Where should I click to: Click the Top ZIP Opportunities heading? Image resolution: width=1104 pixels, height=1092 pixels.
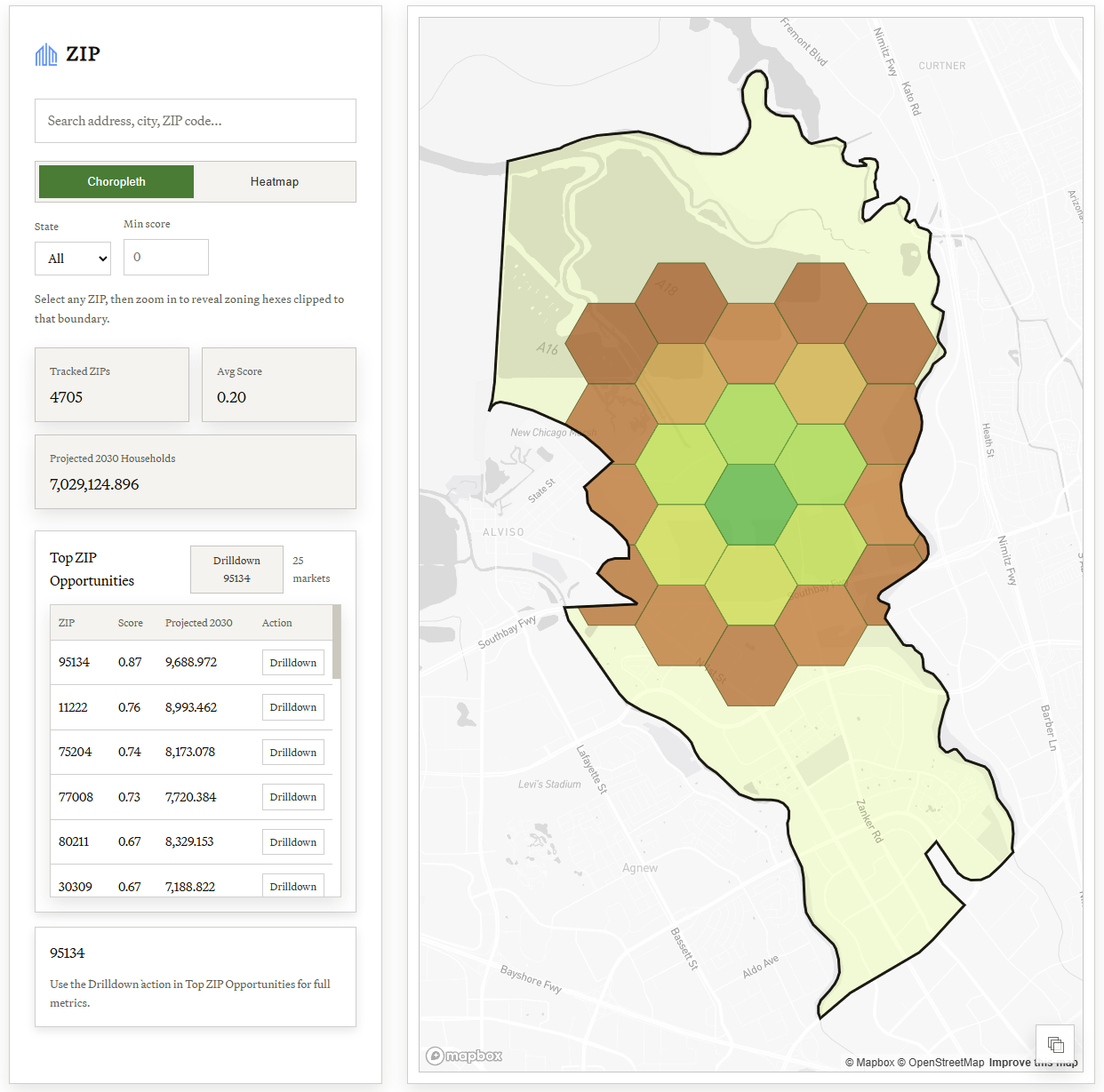tap(92, 570)
